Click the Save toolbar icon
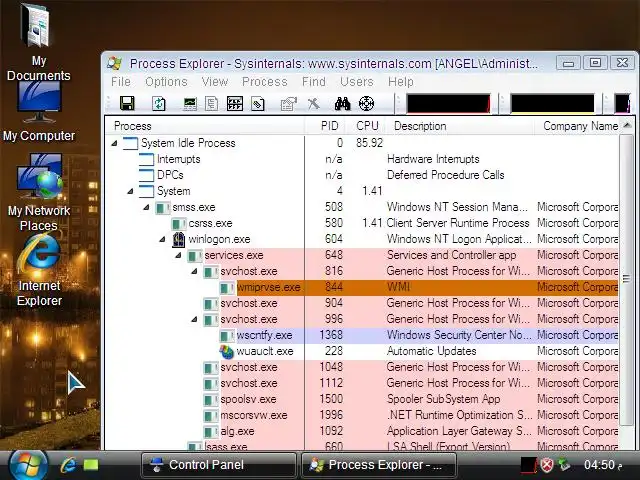The image size is (640, 480). pos(127,104)
